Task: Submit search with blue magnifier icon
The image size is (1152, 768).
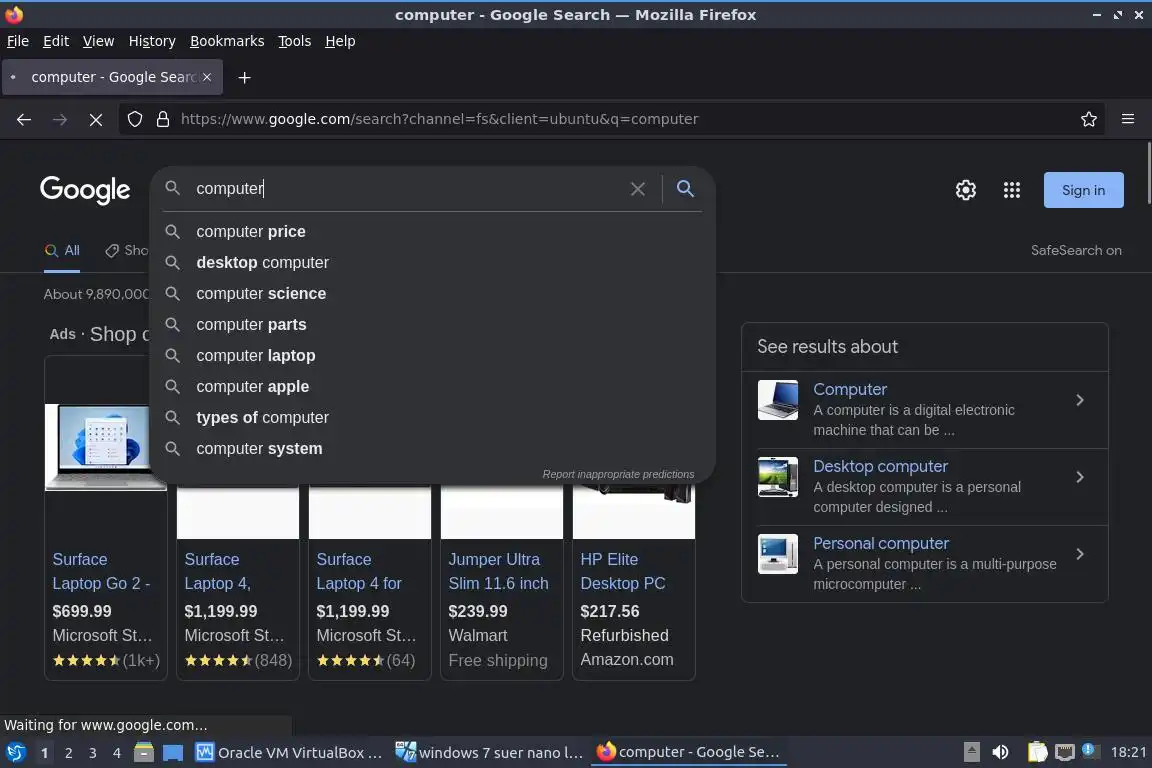Action: (x=685, y=189)
